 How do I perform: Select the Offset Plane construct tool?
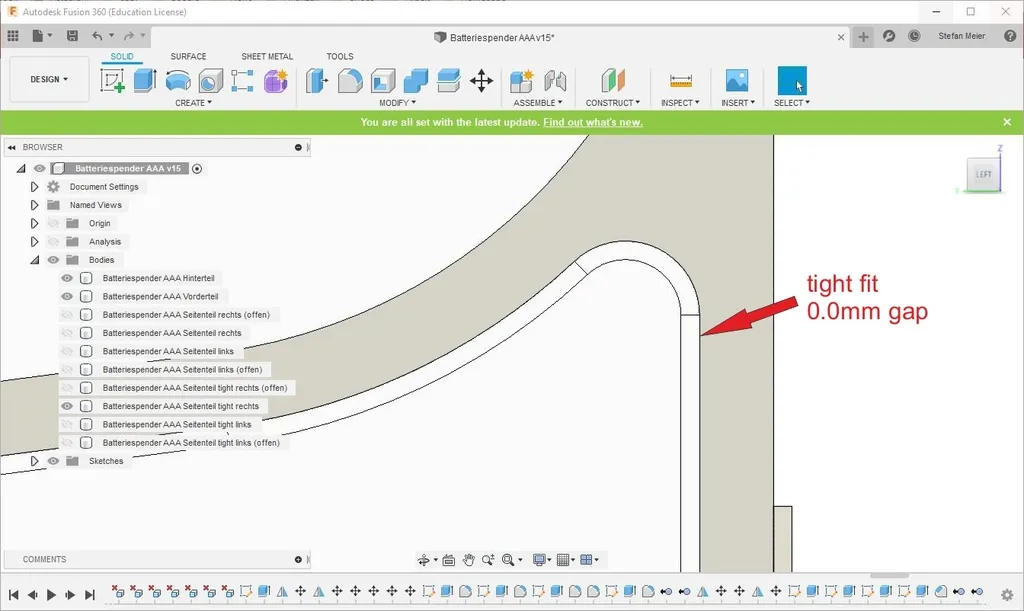(613, 81)
